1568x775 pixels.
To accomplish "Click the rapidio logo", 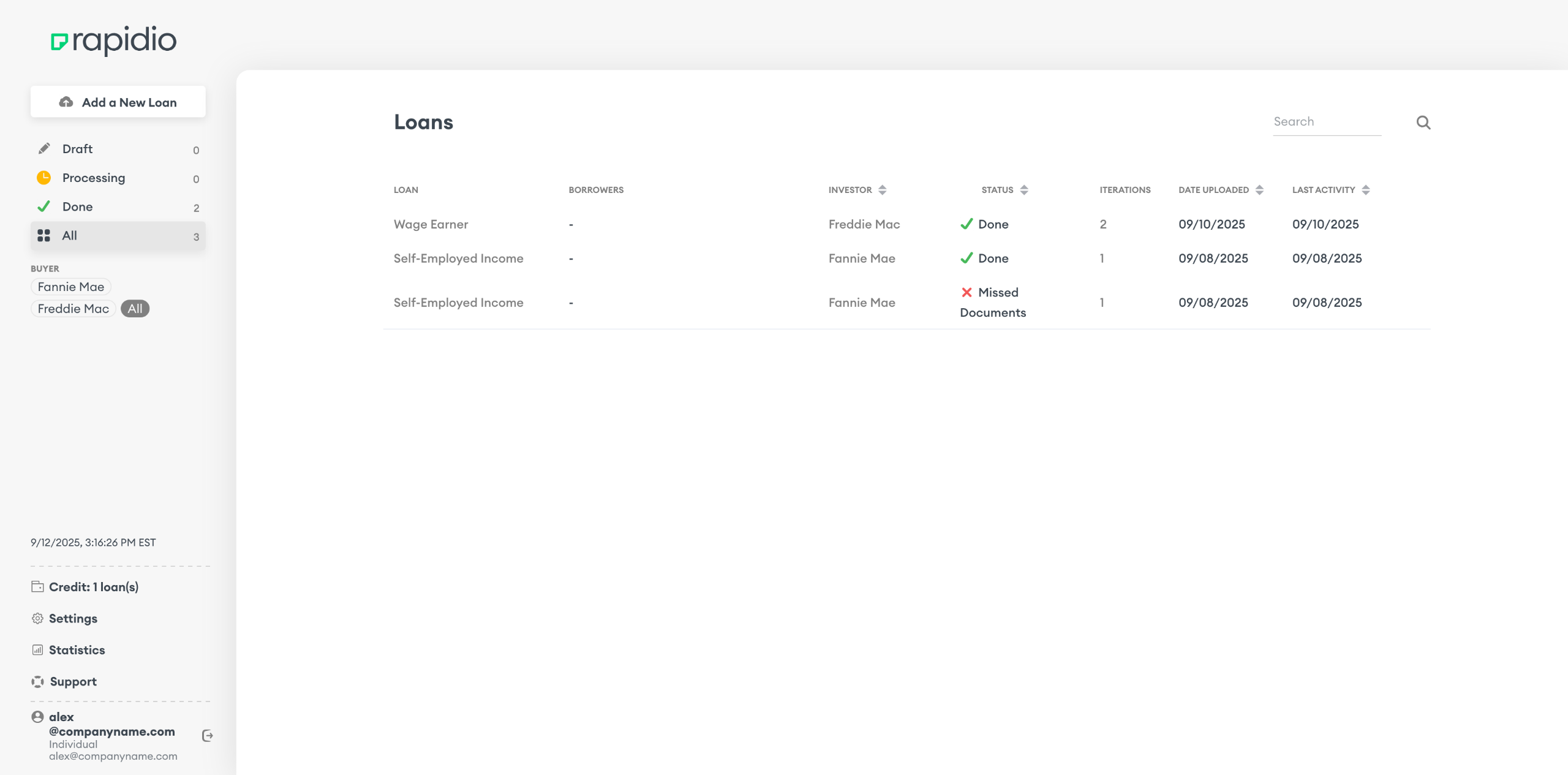I will point(114,40).
